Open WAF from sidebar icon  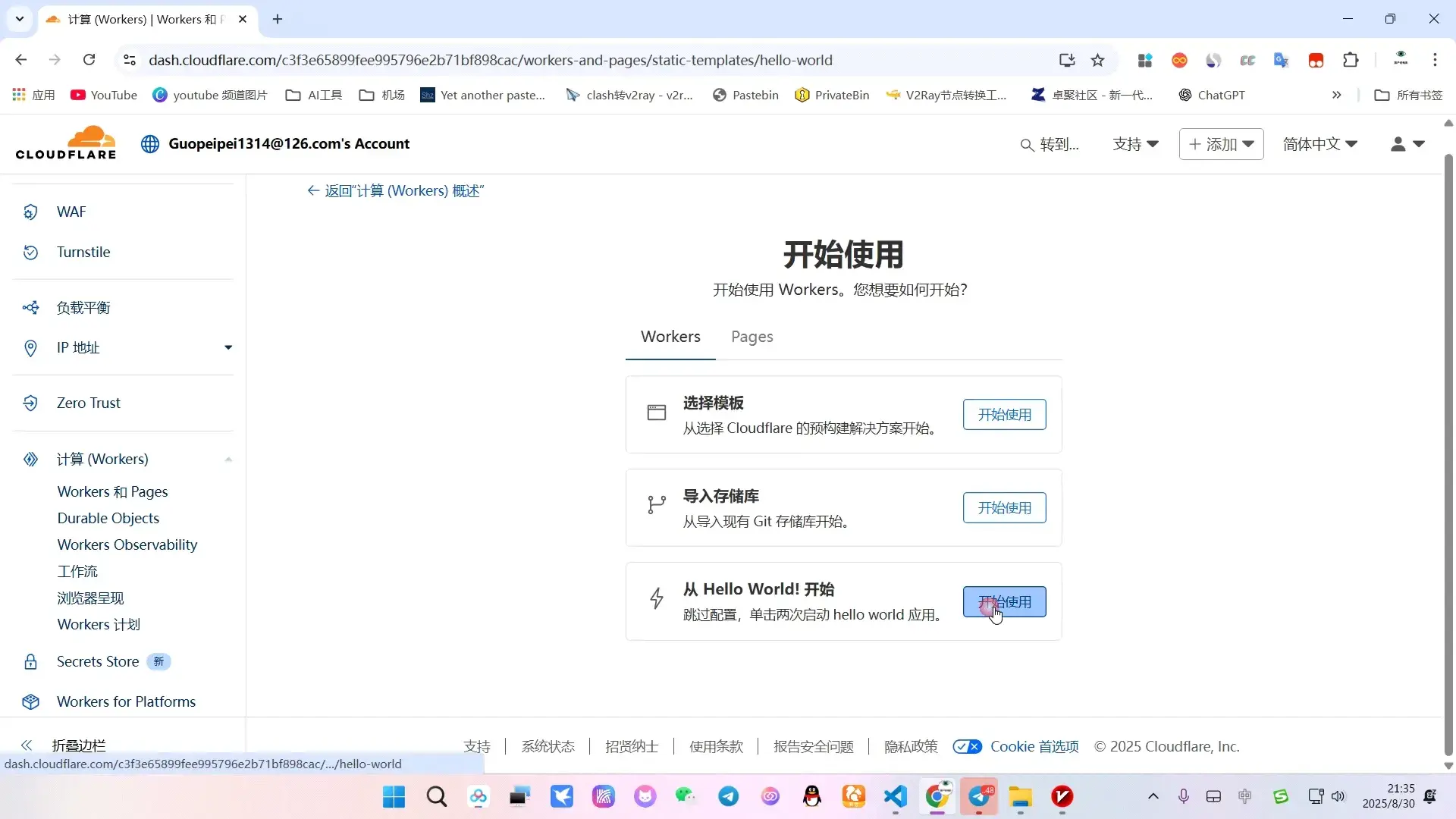tap(30, 212)
